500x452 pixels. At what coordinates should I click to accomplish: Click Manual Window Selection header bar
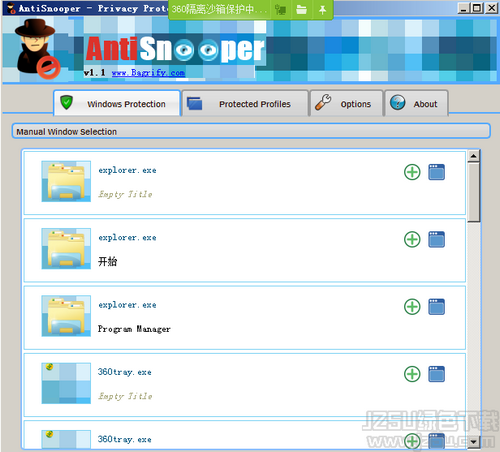pyautogui.click(x=251, y=131)
